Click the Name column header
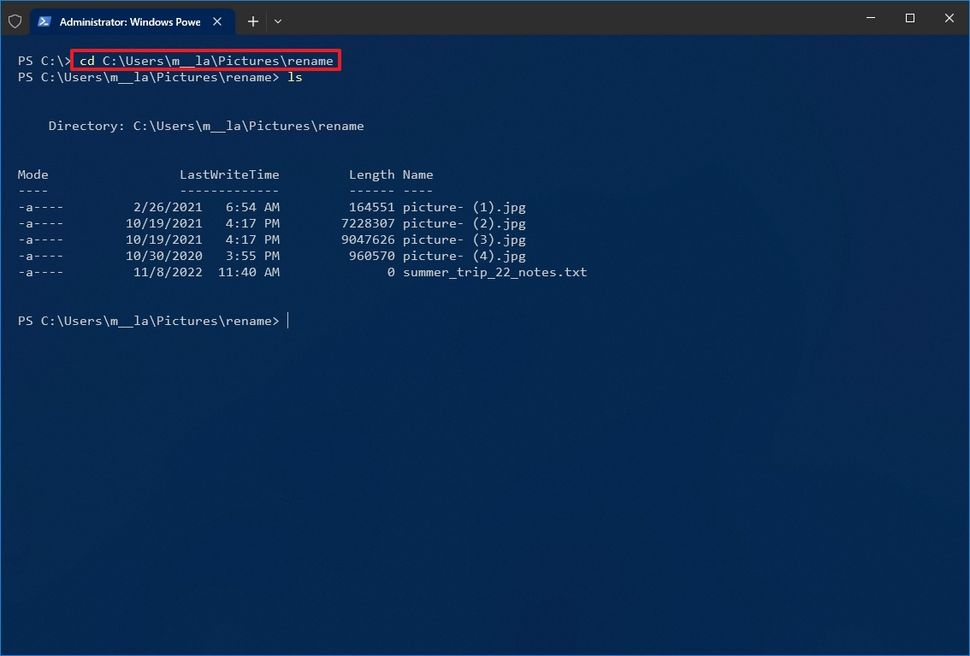The width and height of the screenshot is (970, 656). 418,174
